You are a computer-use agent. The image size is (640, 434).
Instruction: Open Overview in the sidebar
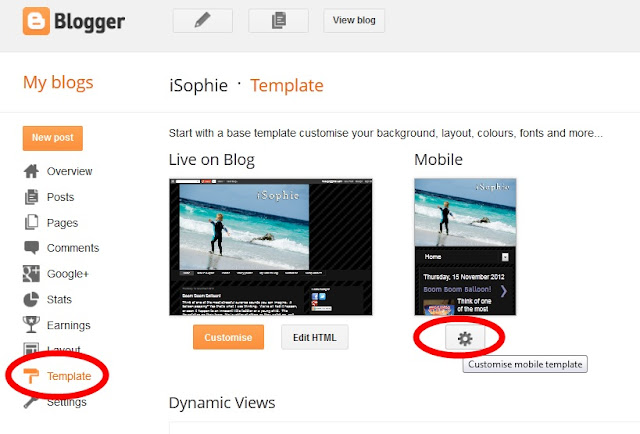click(69, 171)
